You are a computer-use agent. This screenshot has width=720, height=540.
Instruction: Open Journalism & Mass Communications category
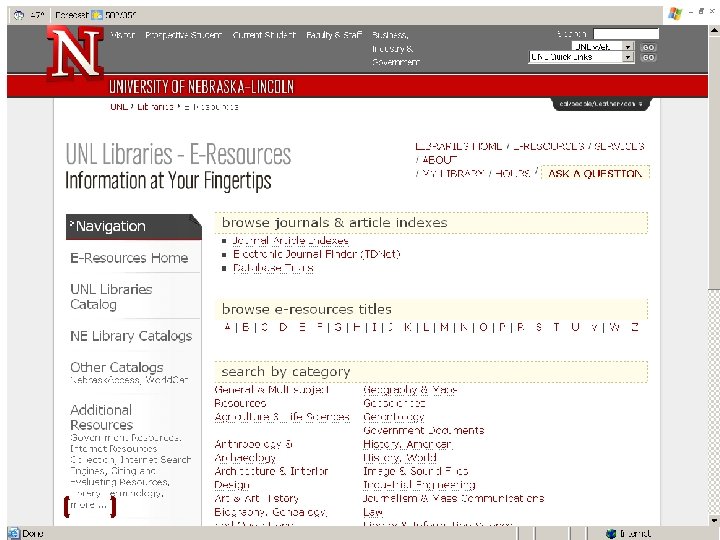453,498
